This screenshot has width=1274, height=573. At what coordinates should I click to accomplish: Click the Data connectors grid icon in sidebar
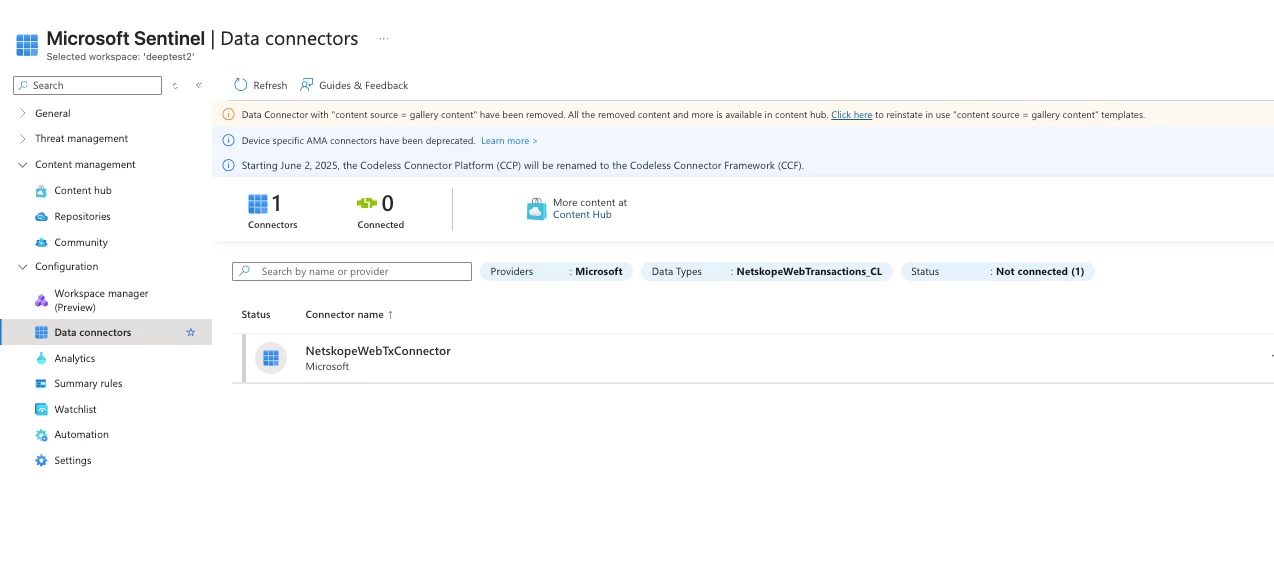coord(41,332)
